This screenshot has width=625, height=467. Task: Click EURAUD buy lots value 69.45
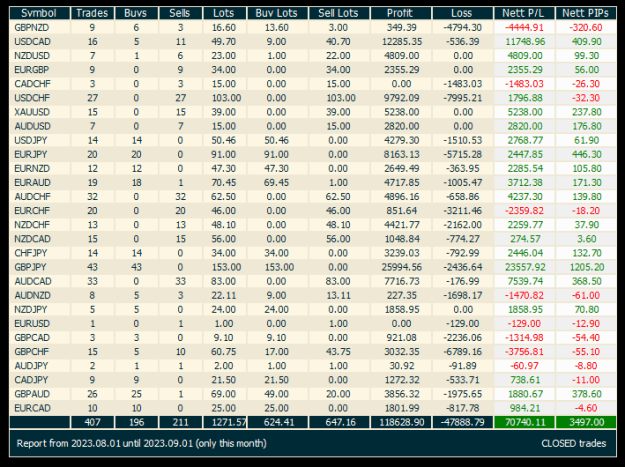277,182
